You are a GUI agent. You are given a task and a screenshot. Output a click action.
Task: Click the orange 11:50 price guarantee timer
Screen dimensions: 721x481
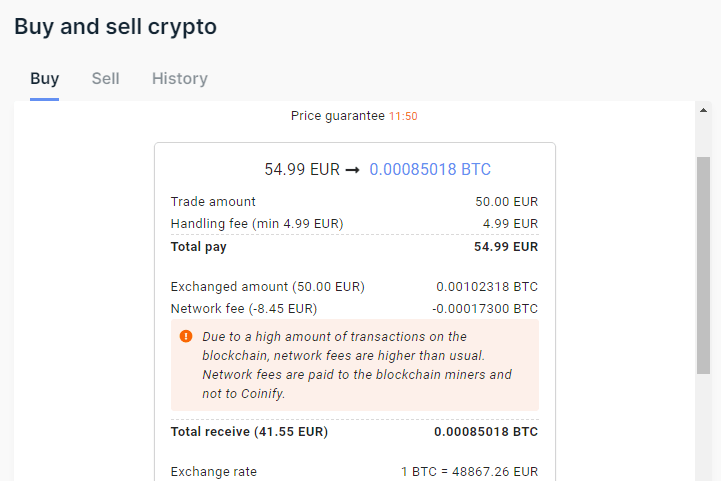click(403, 116)
